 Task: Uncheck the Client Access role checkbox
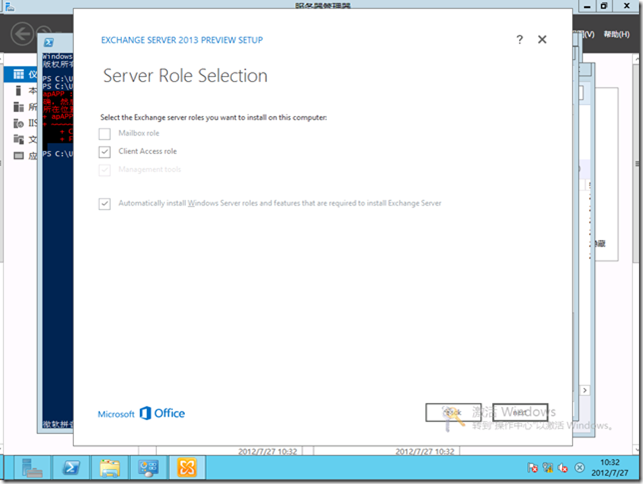[x=105, y=152]
